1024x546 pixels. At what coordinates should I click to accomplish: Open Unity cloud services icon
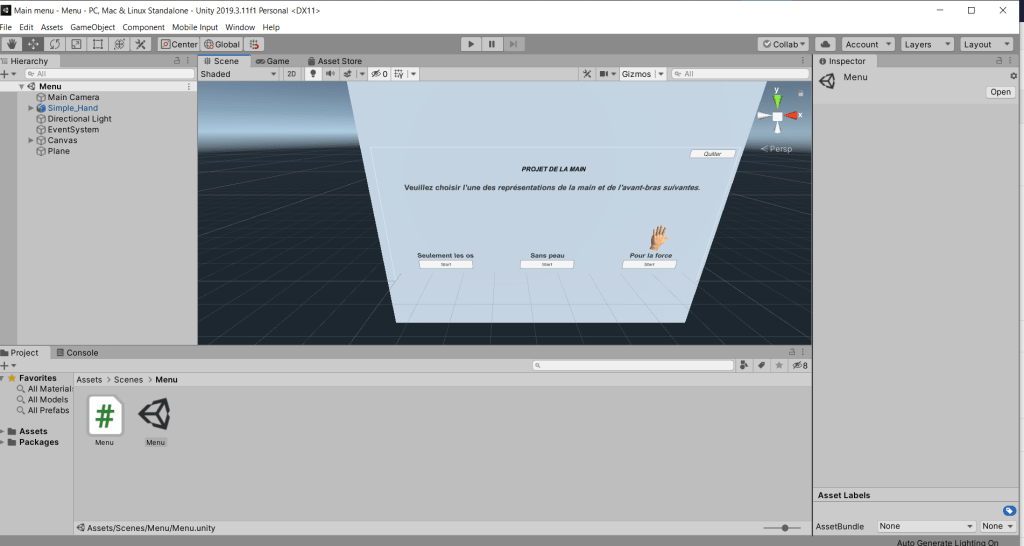click(x=825, y=44)
